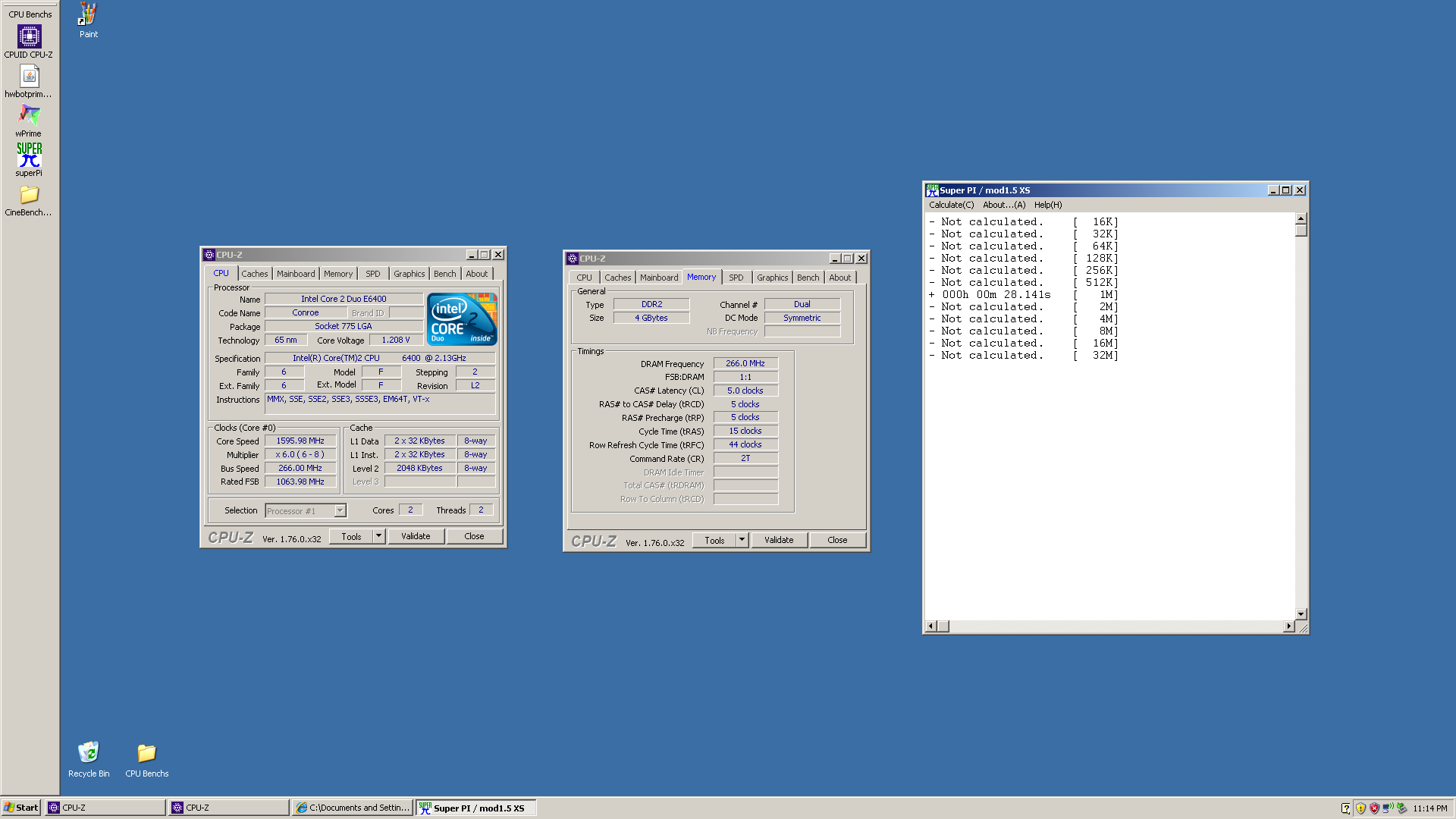The width and height of the screenshot is (1456, 819).
Task: Switch to second CPU-Z taskbar button
Action: tap(229, 808)
